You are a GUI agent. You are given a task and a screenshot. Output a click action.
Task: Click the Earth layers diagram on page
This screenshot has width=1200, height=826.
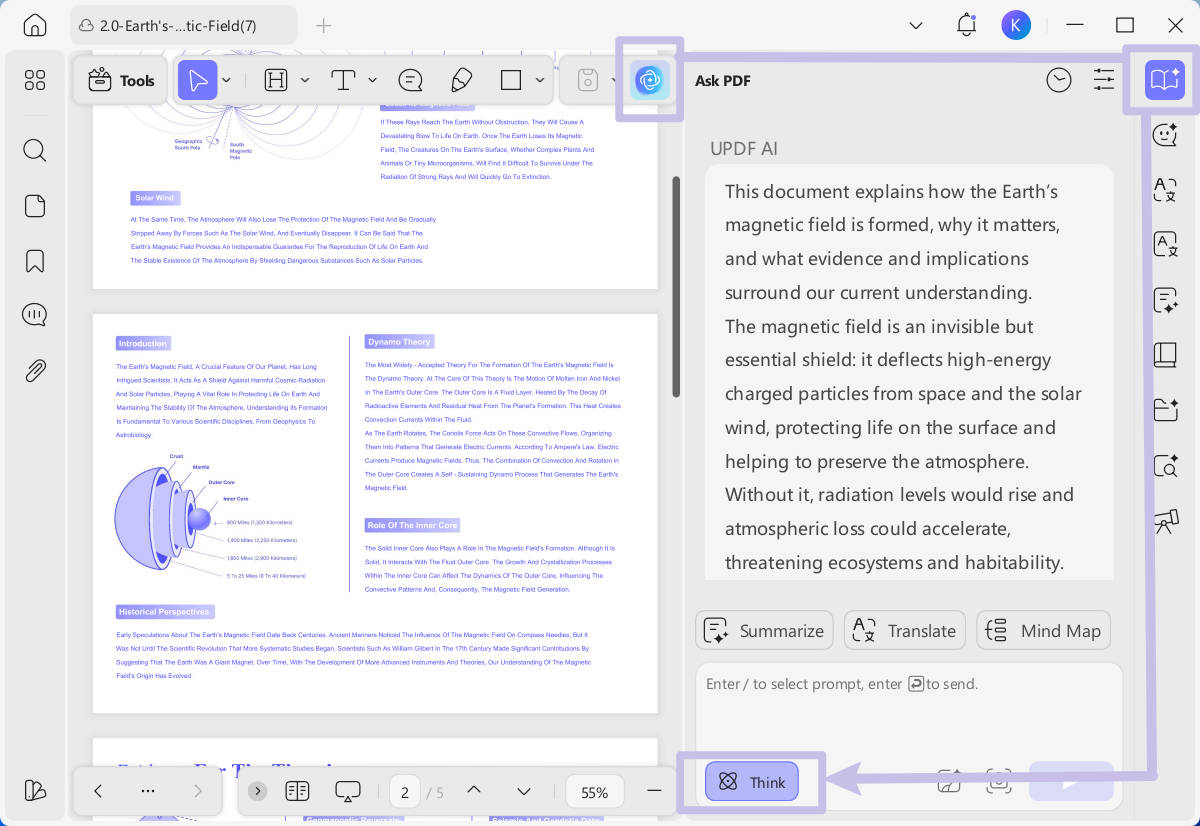[x=210, y=517]
